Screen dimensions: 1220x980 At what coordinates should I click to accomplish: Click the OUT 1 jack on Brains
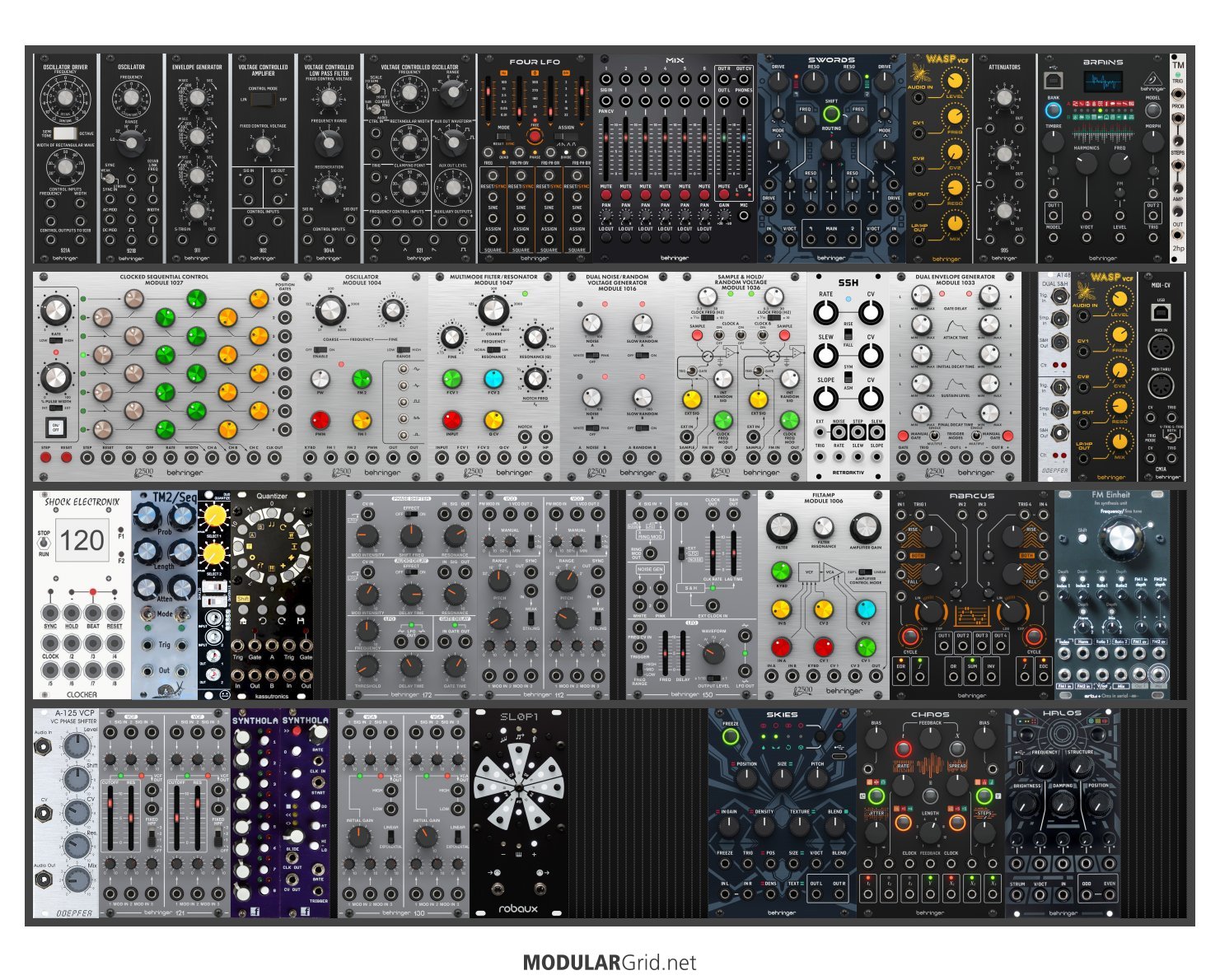coord(1054,216)
